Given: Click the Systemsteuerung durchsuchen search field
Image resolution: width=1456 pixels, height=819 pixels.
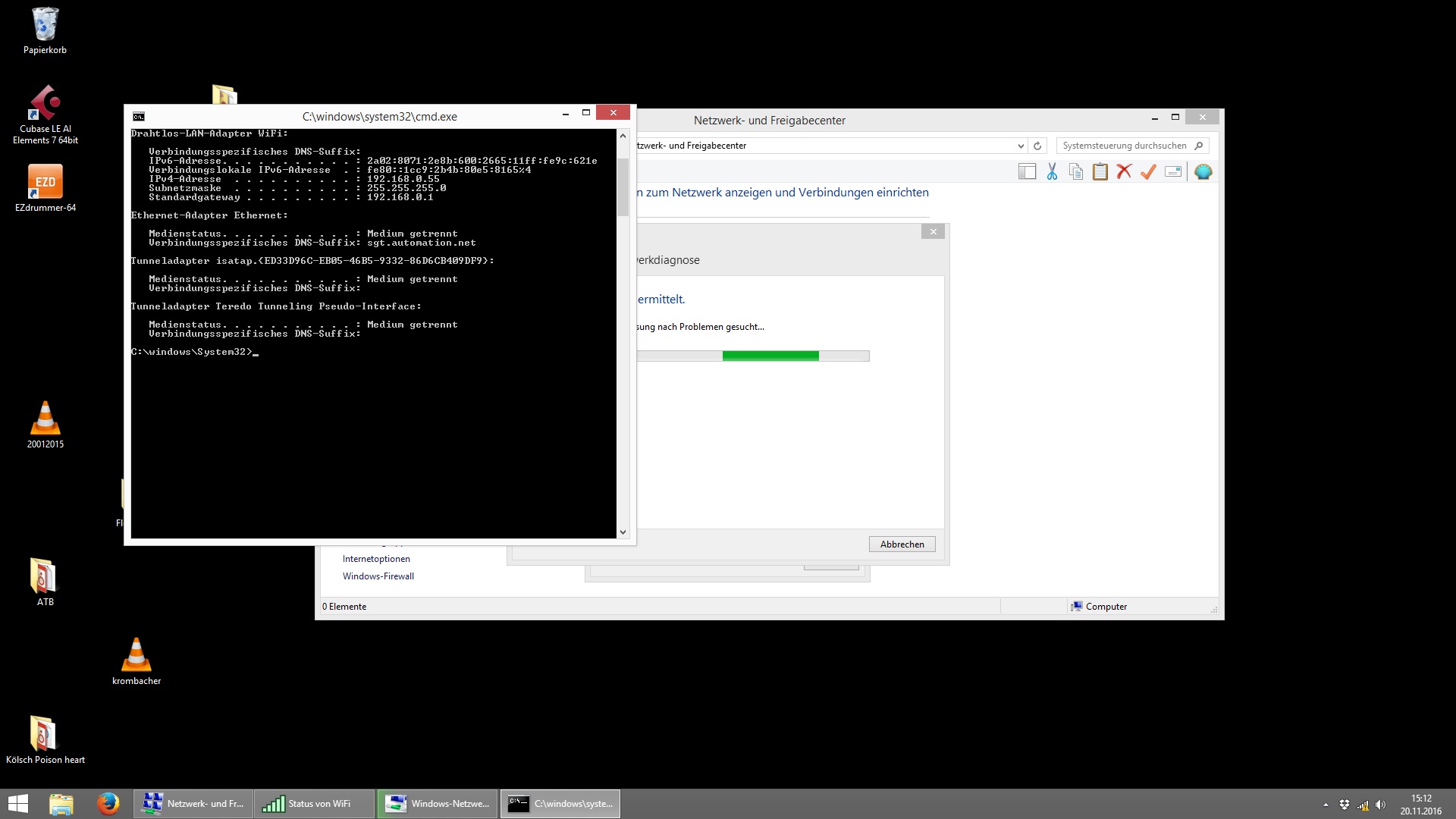Looking at the screenshot, I should click(1124, 146).
